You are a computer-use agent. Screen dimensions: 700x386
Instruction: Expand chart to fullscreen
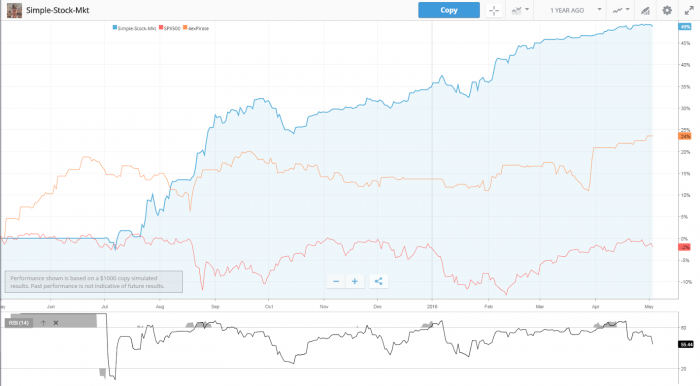[689, 10]
